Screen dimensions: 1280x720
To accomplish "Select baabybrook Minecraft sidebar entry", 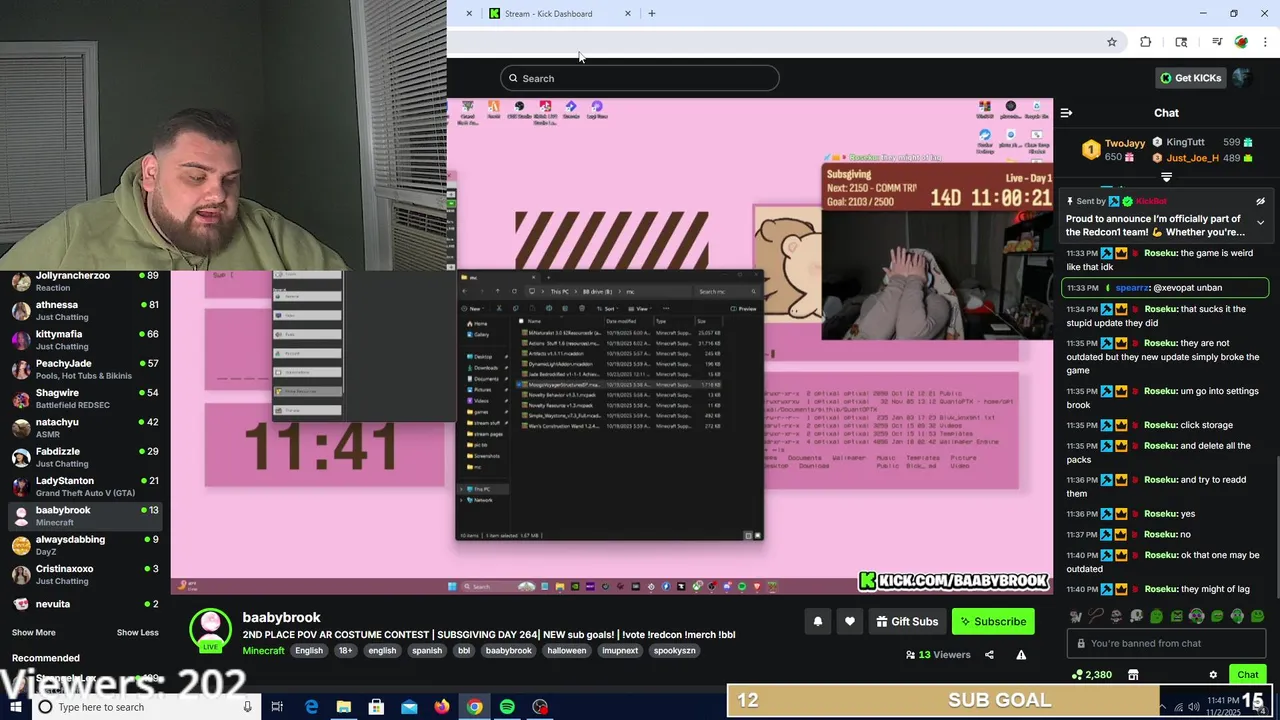I will (x=85, y=516).
